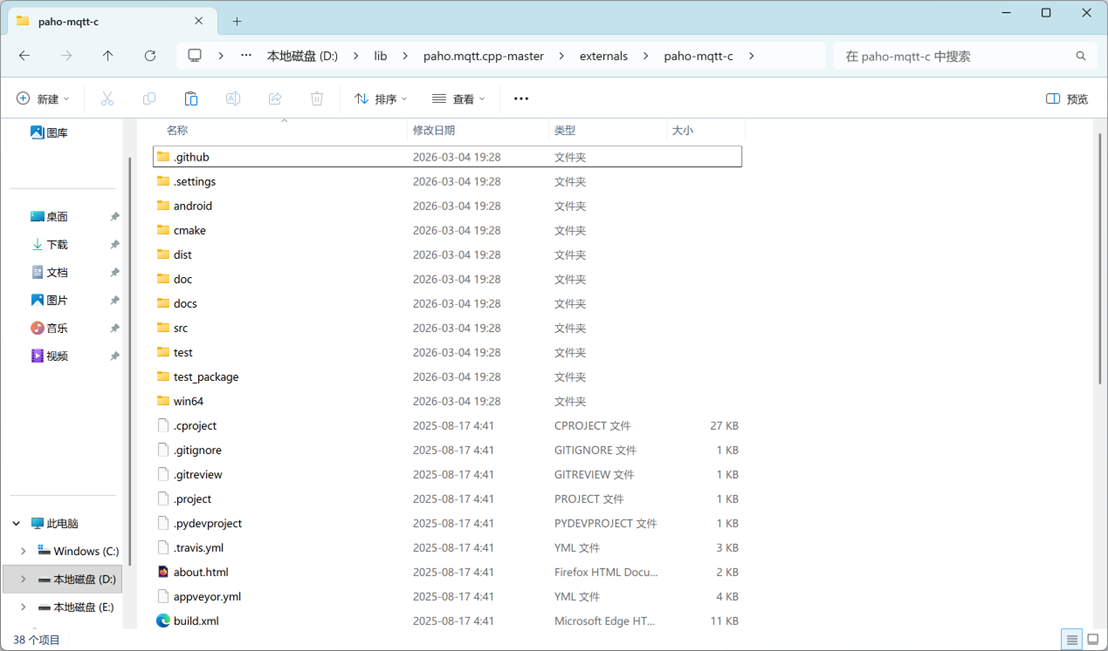Open Desktop in quick access
Viewport: 1108px width, 651px height.
coord(49,216)
